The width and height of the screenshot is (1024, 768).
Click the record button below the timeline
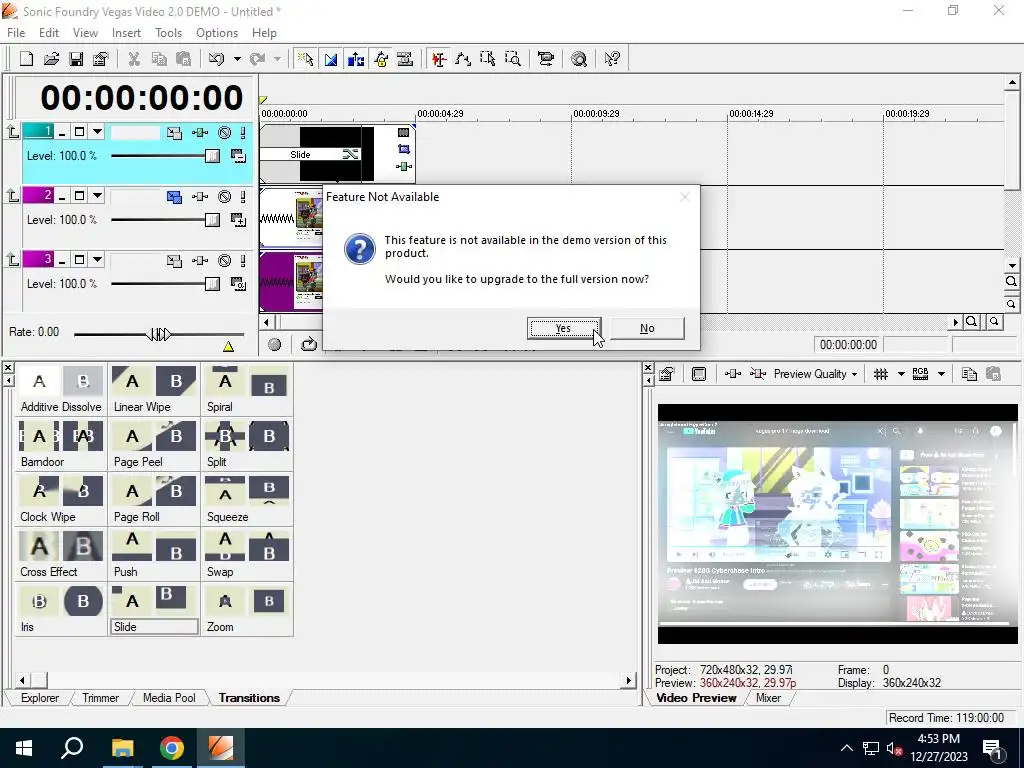click(x=274, y=344)
